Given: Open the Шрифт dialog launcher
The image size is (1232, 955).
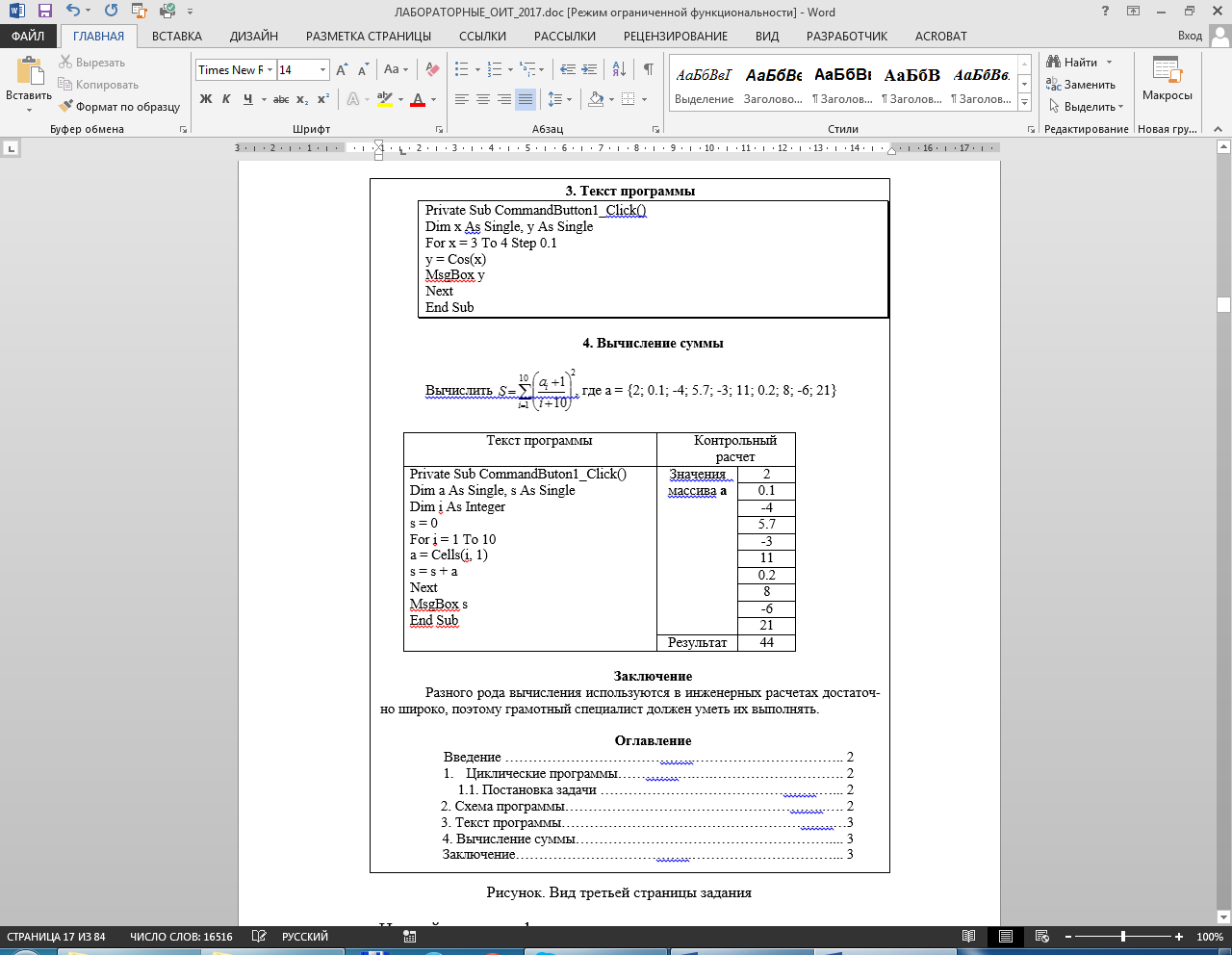Looking at the screenshot, I should [x=440, y=129].
